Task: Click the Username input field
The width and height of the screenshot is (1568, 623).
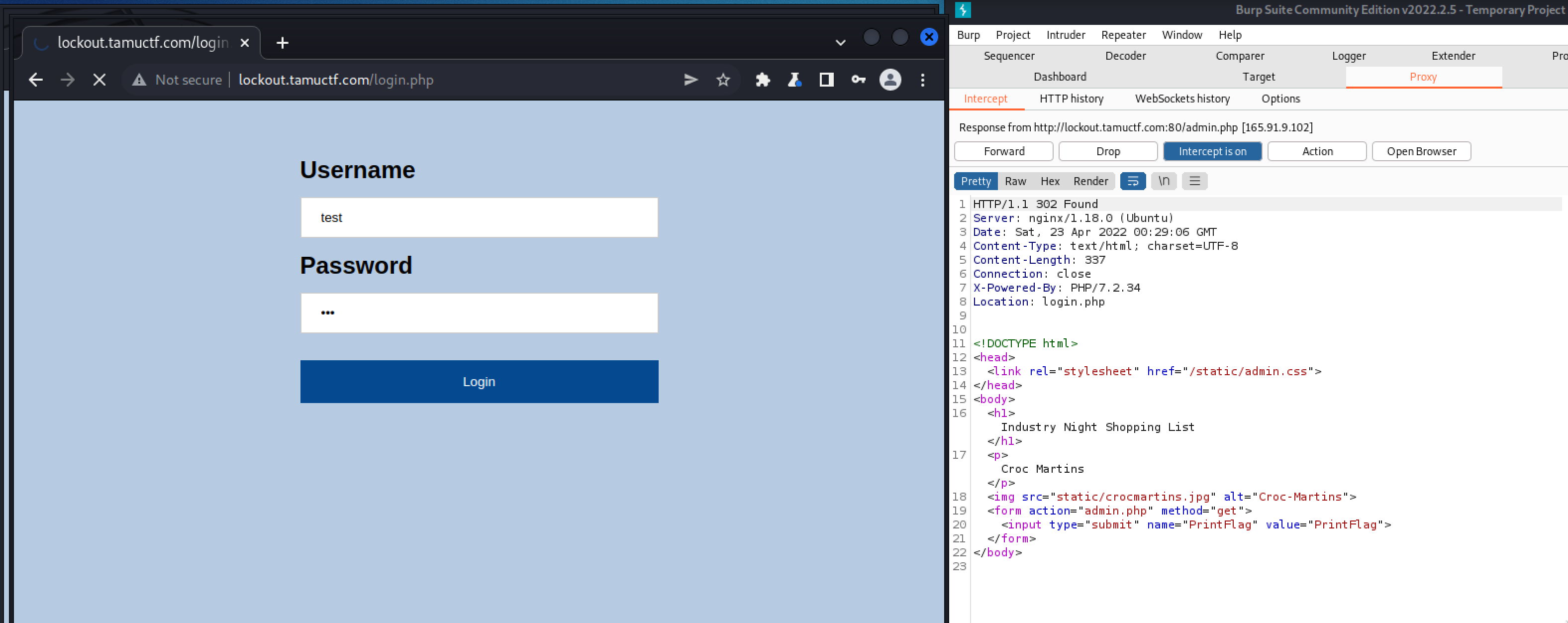Action: (479, 217)
